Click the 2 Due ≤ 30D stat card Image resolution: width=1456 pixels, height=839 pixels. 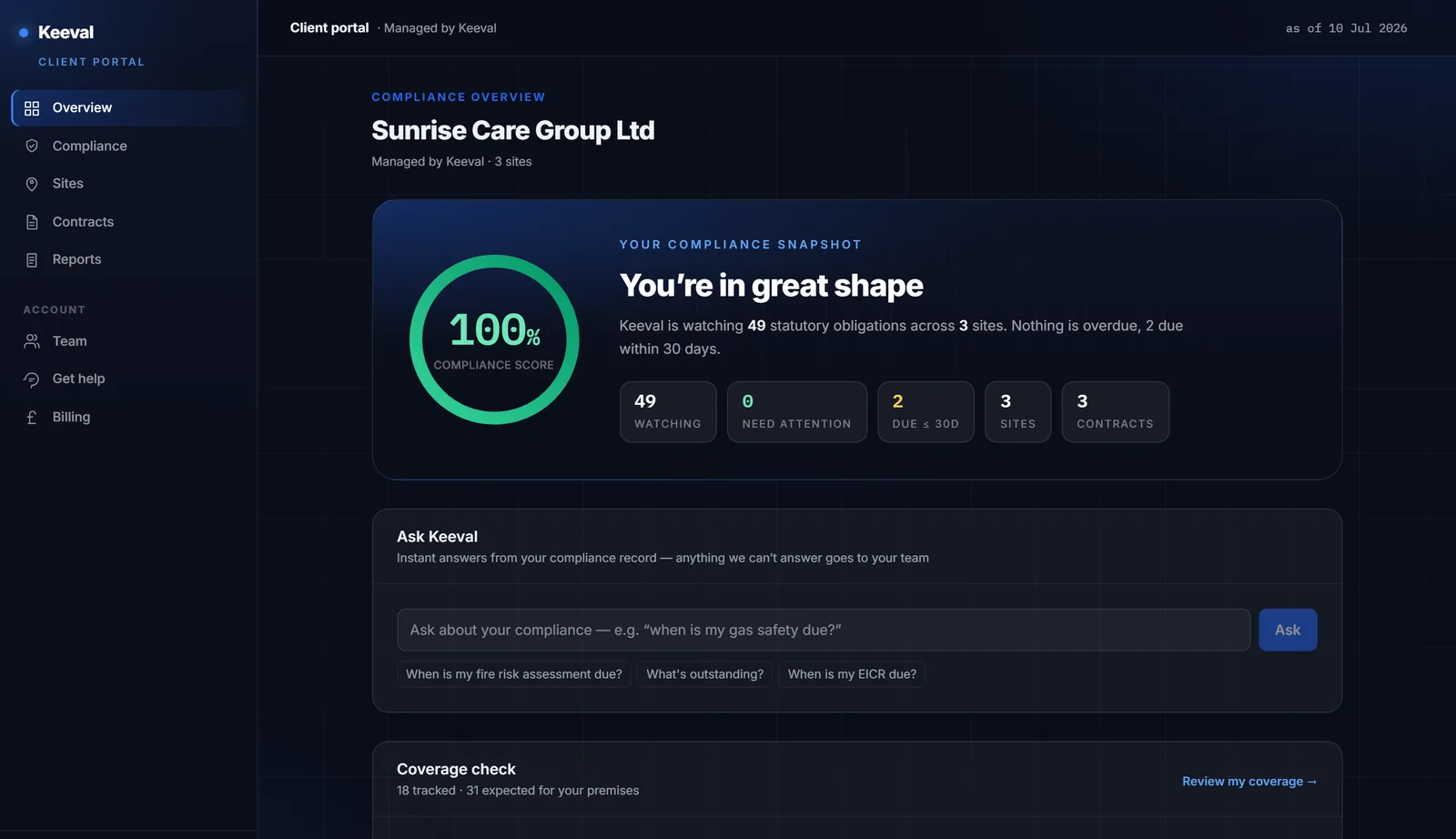(925, 412)
